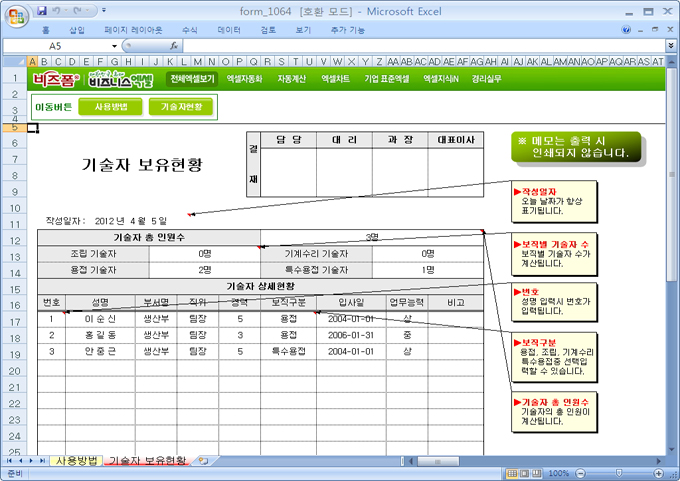Save workbook using quick access icon

point(42,11)
